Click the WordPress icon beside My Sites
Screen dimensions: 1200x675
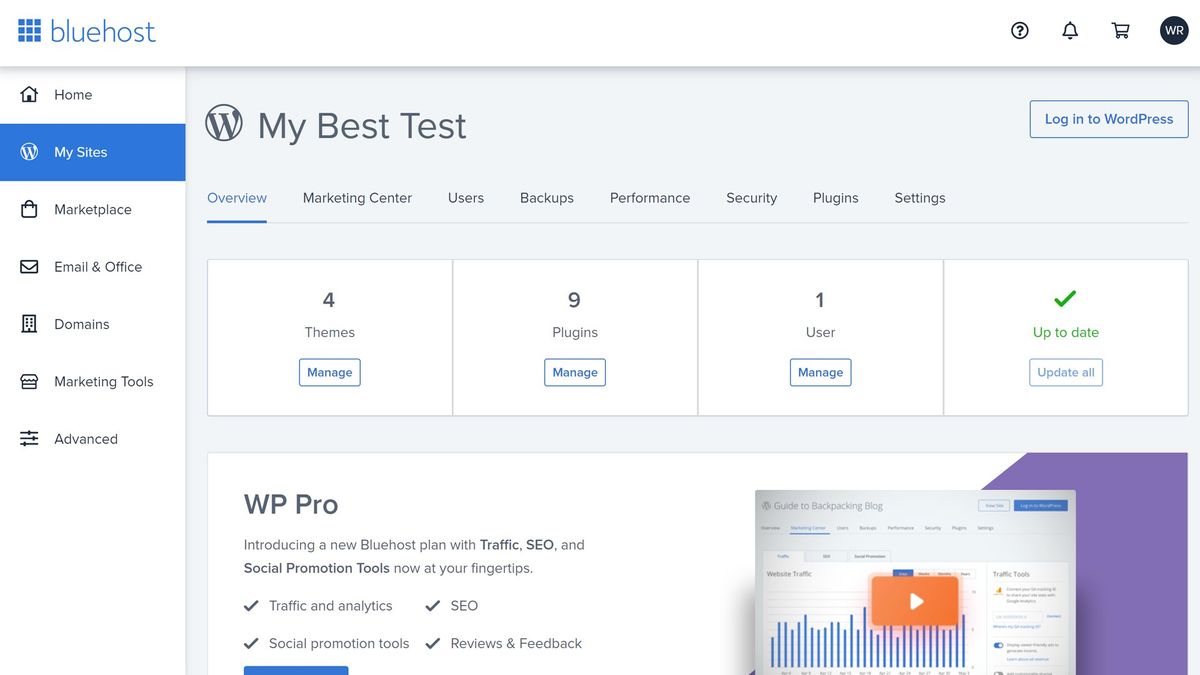29,152
